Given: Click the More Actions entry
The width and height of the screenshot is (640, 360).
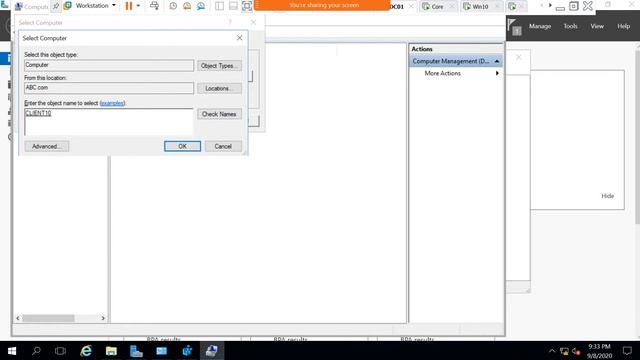Looking at the screenshot, I should 442,73.
